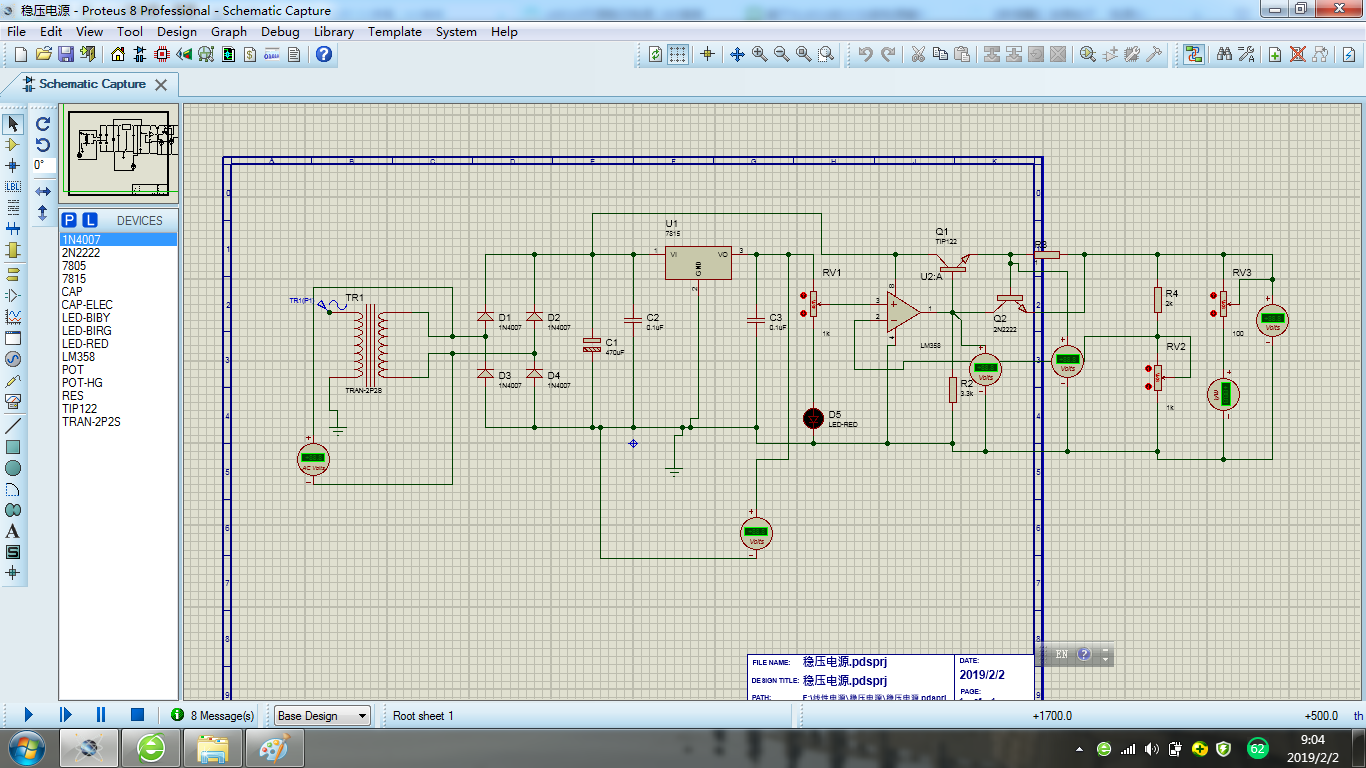This screenshot has width=1366, height=768.
Task: Select the Wire Label LBL tool
Action: [x=13, y=187]
